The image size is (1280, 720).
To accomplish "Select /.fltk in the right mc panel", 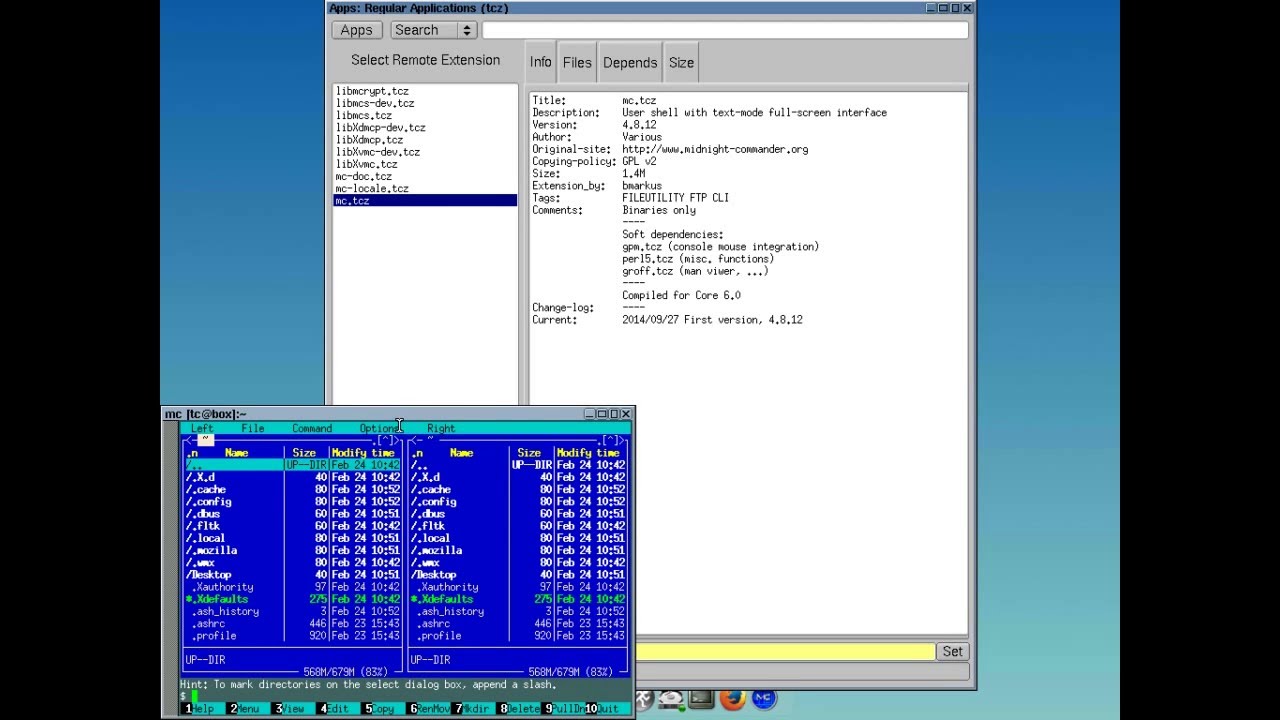I will (x=517, y=526).
